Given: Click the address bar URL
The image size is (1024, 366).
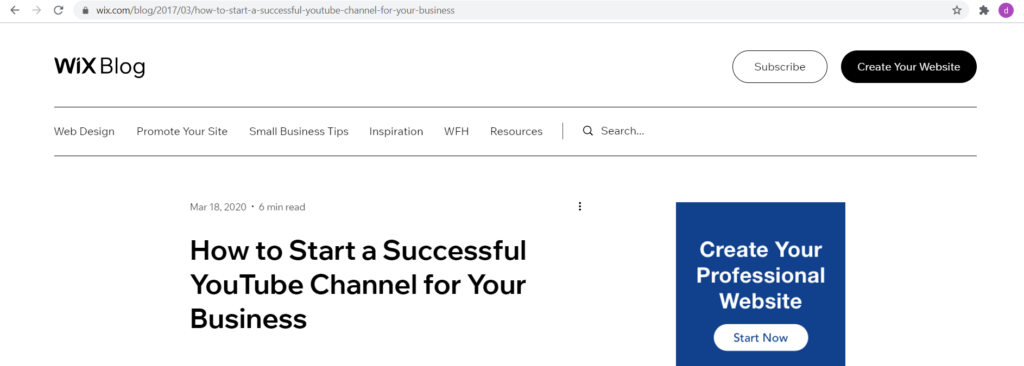Looking at the screenshot, I should (276, 10).
